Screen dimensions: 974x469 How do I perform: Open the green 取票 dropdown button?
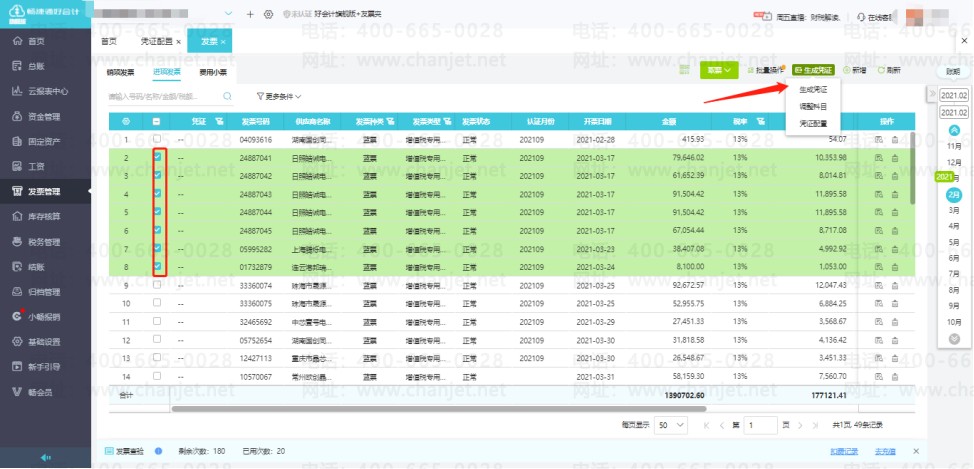(718, 70)
